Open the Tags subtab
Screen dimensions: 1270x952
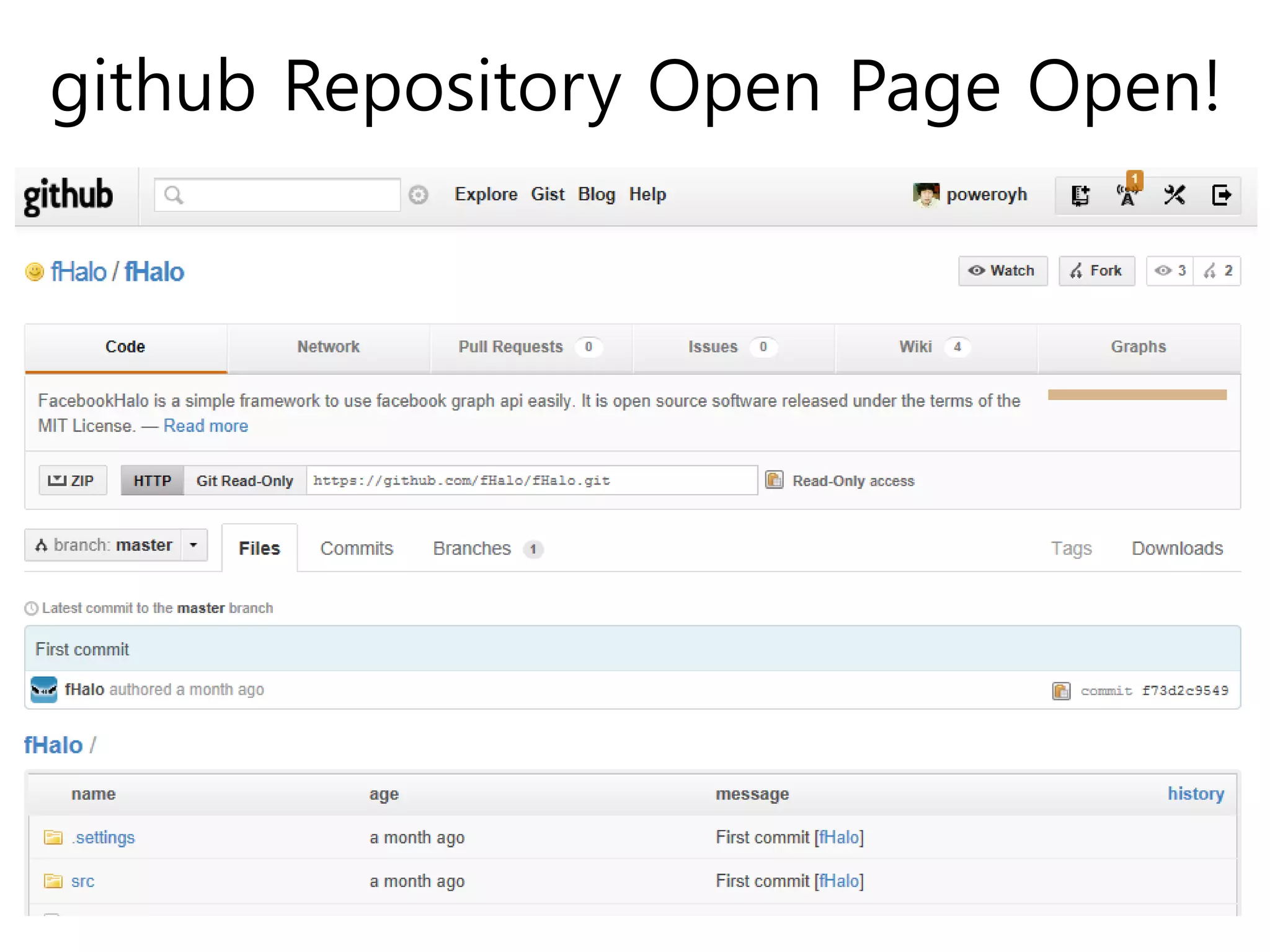1071,549
